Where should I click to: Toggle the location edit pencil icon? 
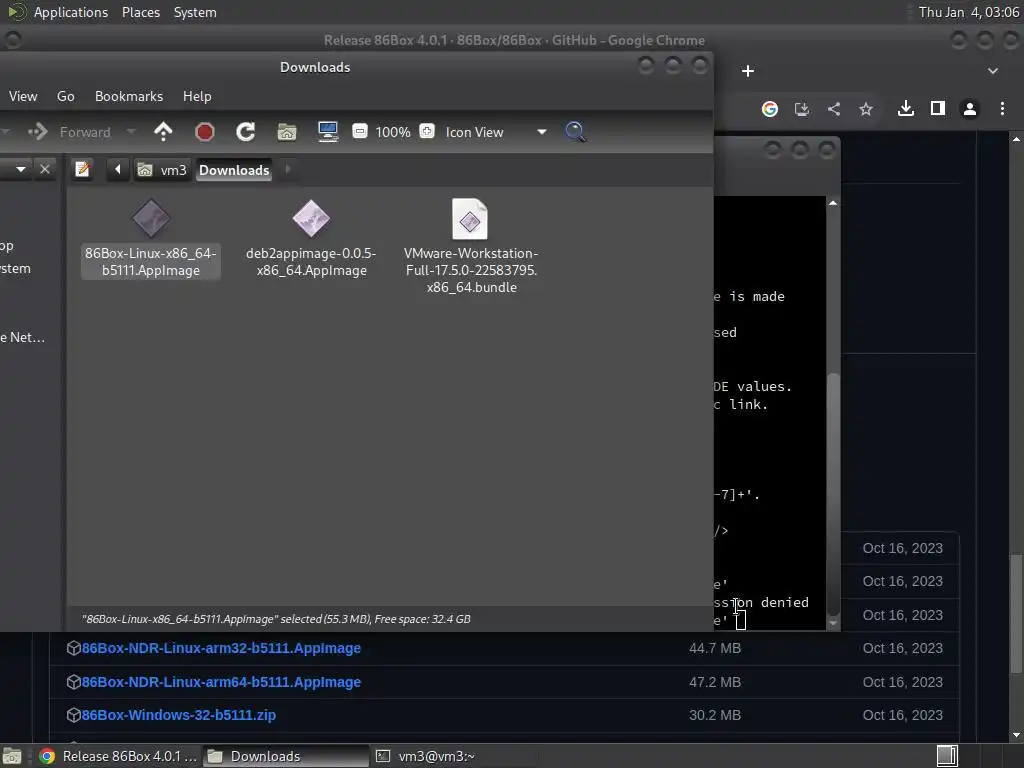82,170
